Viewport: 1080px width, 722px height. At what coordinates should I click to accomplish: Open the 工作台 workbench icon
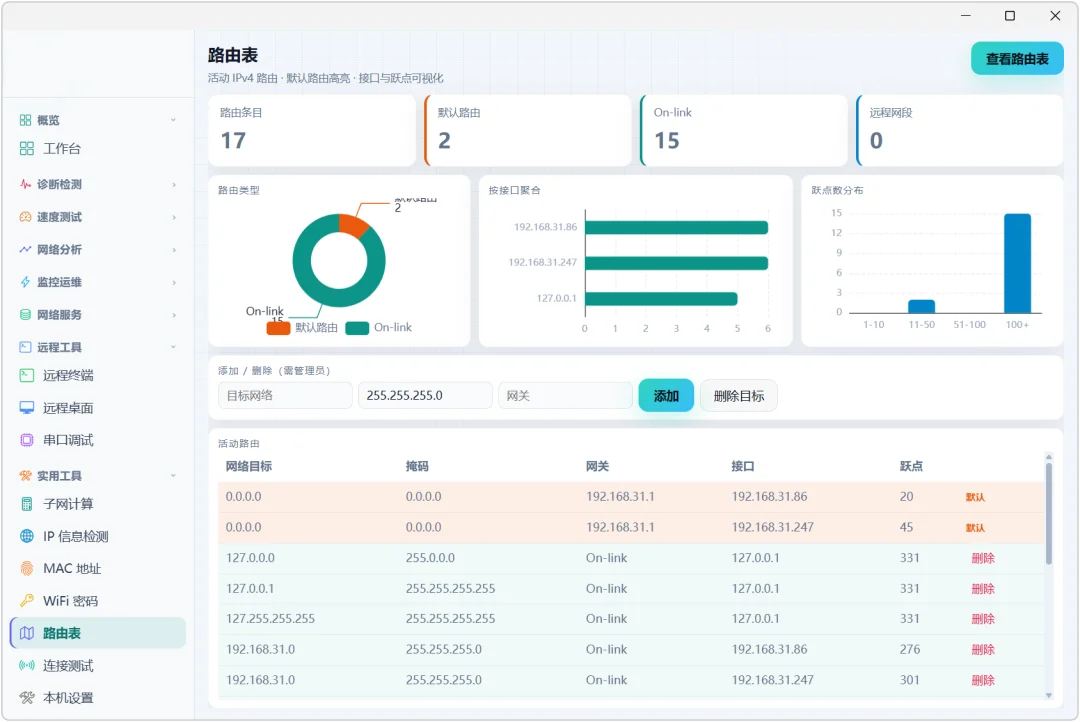tap(27, 149)
